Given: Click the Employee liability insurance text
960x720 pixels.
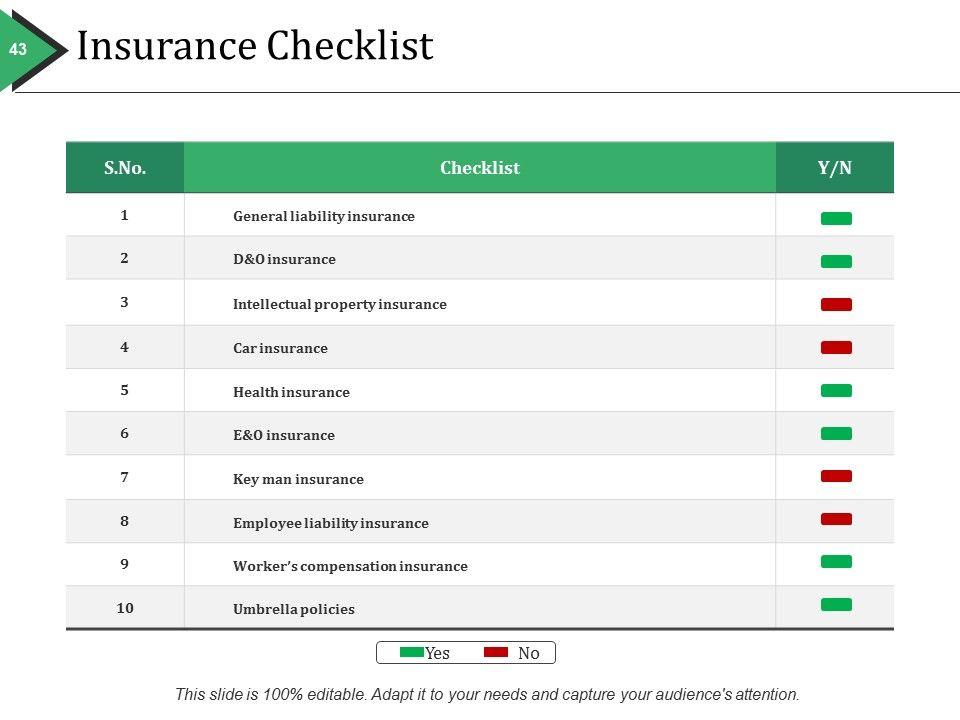Looking at the screenshot, I should (x=330, y=523).
